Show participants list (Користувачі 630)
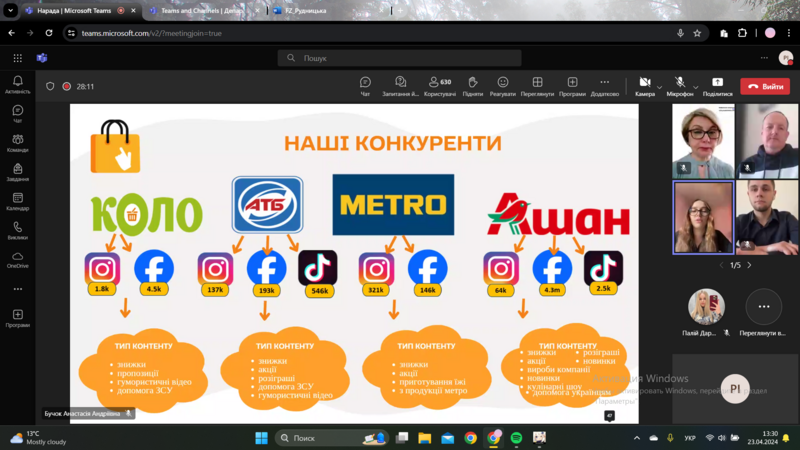Viewport: 800px width, 450px height. 440,86
